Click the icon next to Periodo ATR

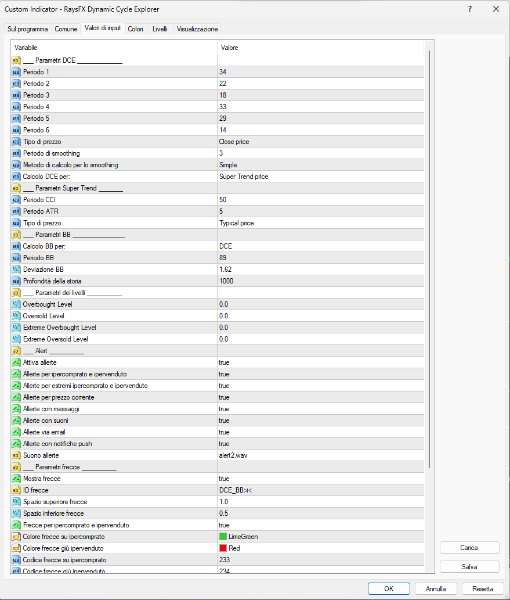pyautogui.click(x=16, y=211)
